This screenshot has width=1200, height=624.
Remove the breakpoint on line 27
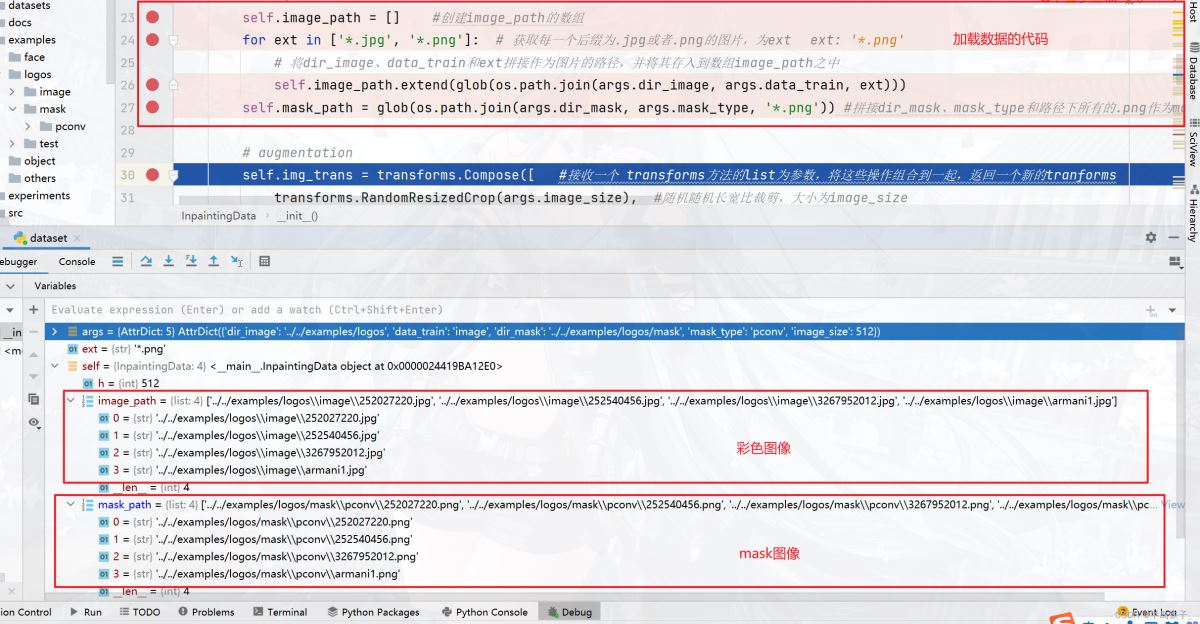152,107
